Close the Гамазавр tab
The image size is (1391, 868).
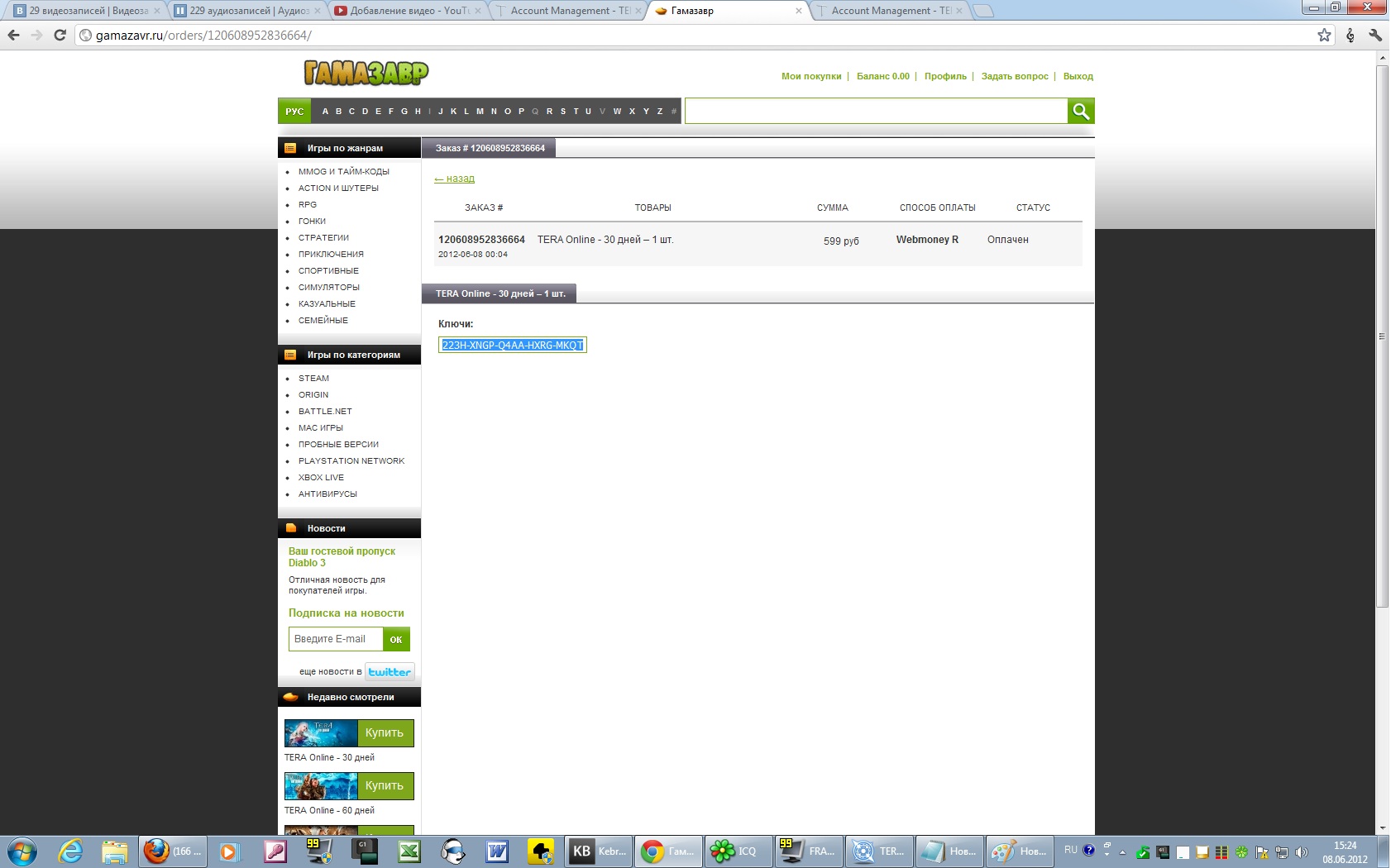click(798, 11)
